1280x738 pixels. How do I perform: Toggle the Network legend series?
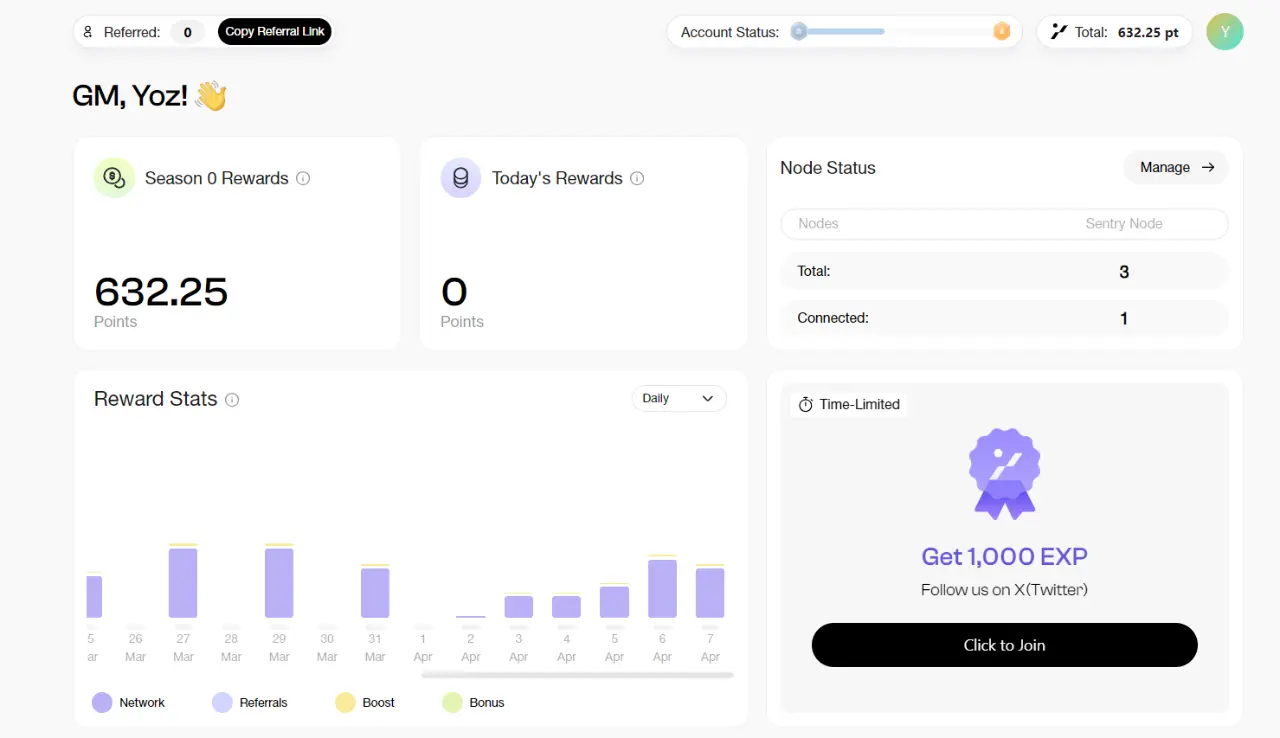pyautogui.click(x=128, y=702)
